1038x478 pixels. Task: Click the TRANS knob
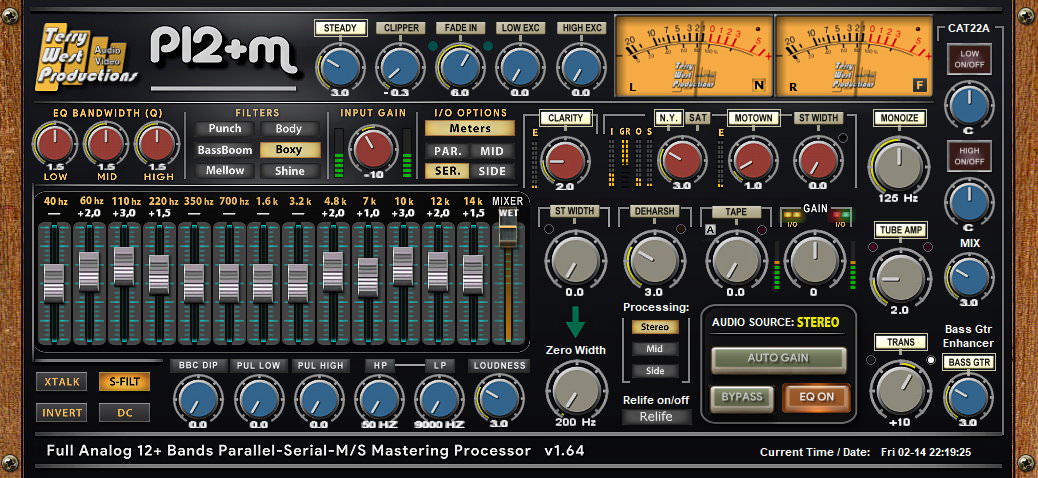[899, 390]
